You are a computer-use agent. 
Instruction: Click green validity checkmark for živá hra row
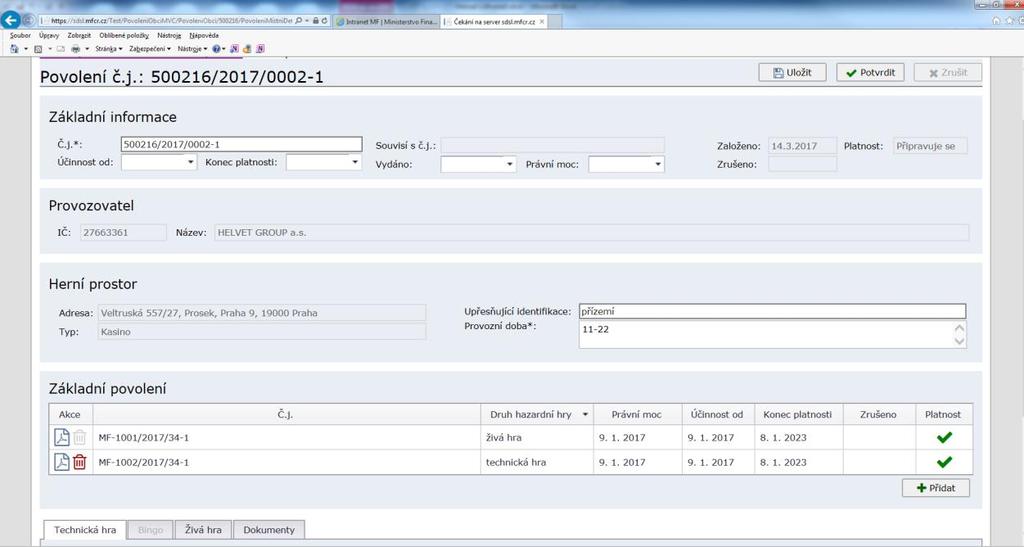coord(944,437)
